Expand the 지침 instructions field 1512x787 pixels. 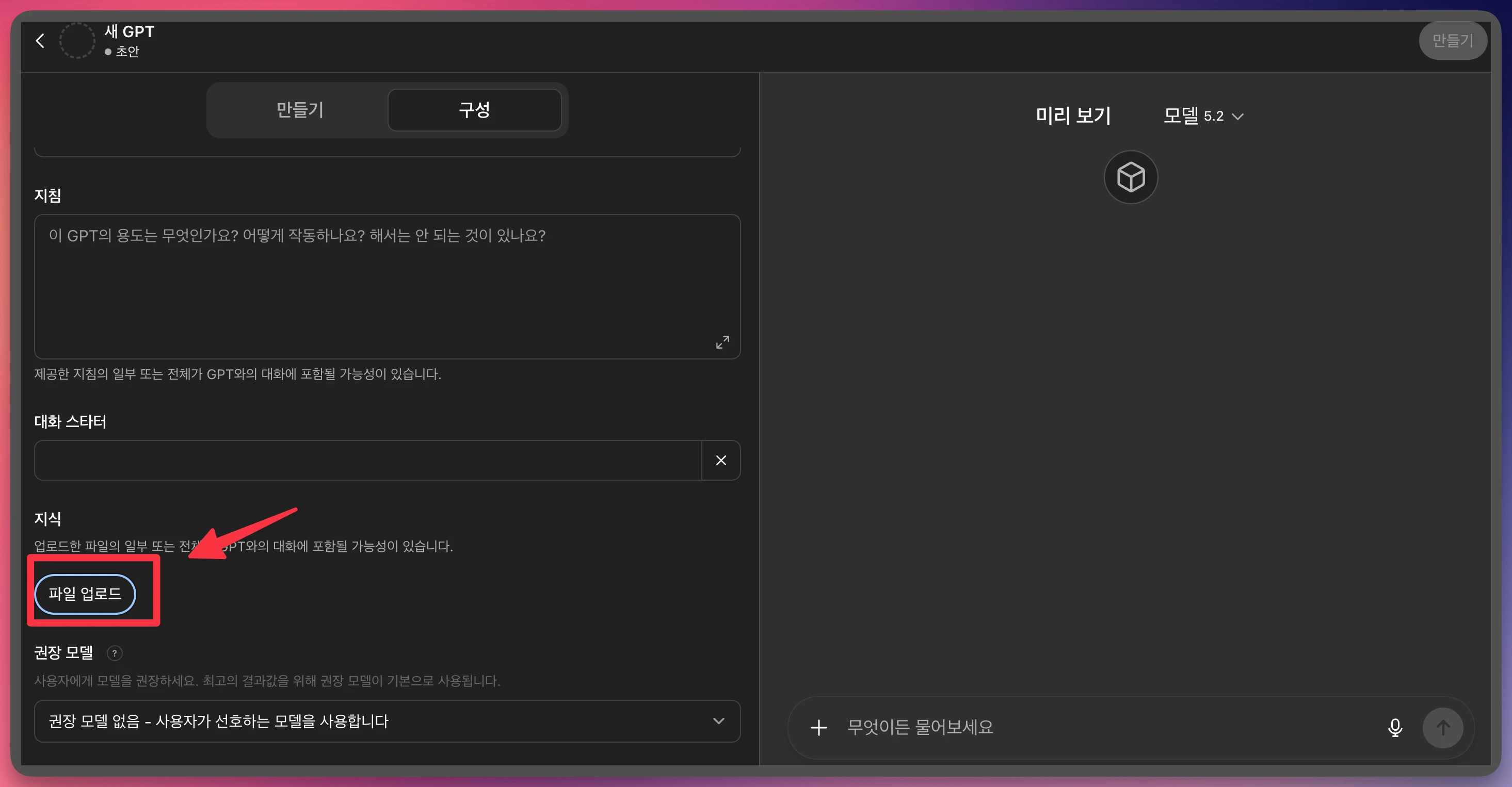tap(722, 342)
